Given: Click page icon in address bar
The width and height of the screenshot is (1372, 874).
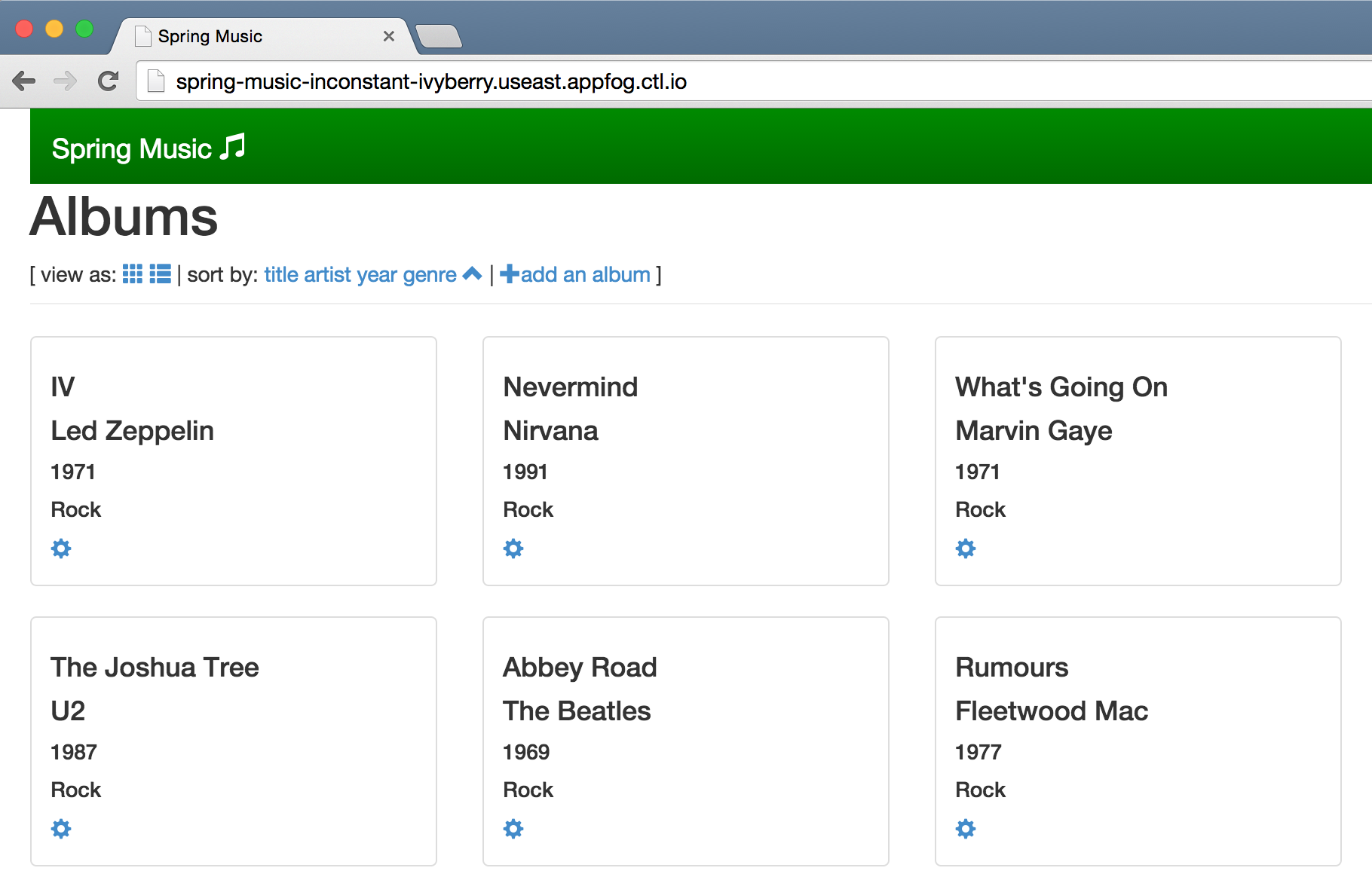Looking at the screenshot, I should click(x=156, y=81).
